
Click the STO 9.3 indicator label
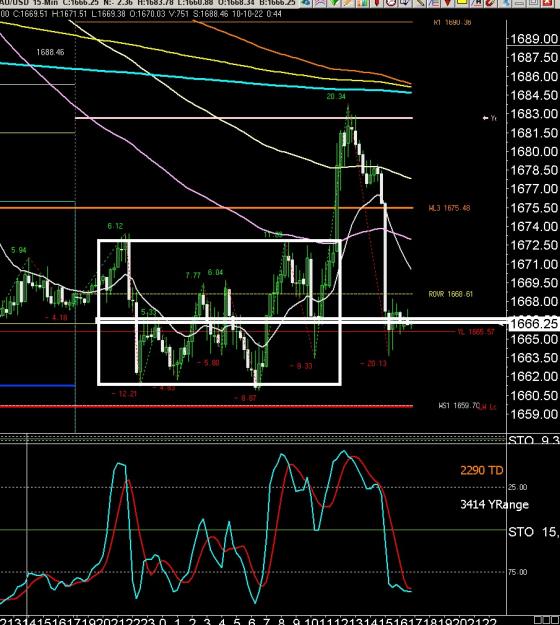tap(533, 440)
